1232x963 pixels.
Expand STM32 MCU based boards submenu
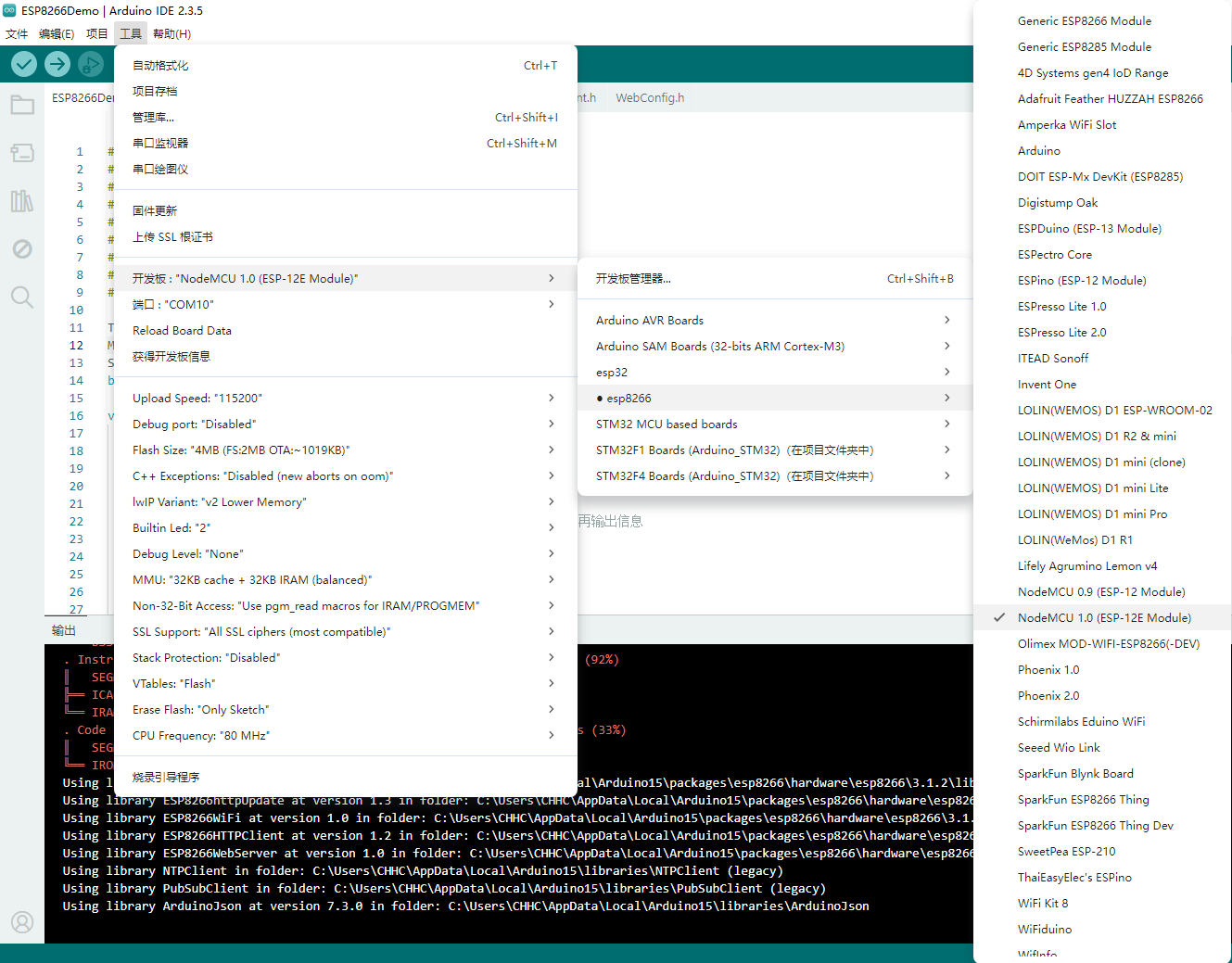[x=774, y=424]
